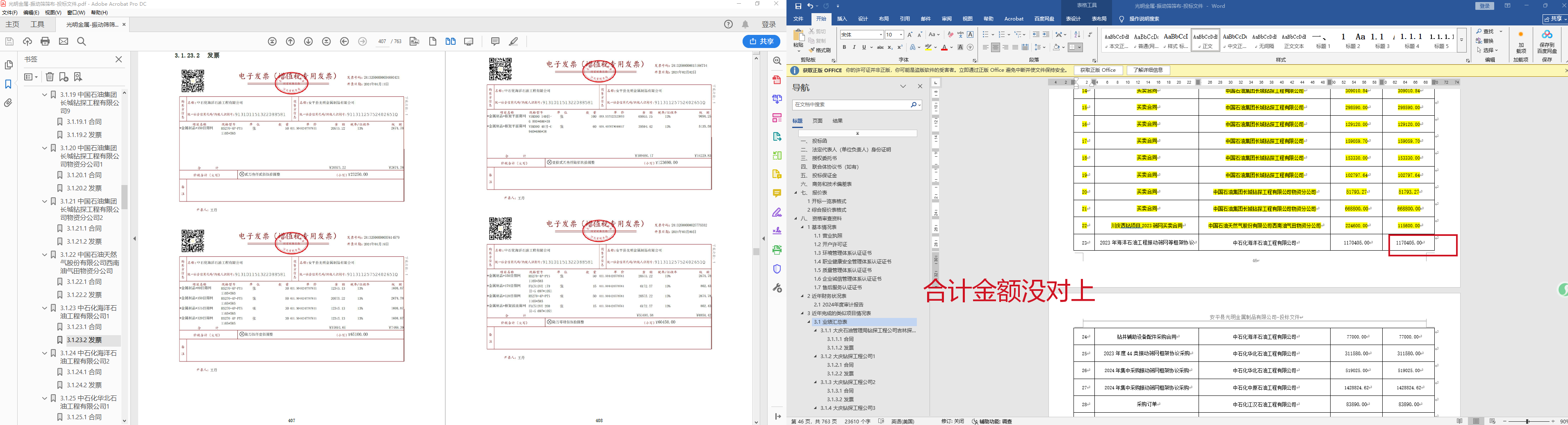Image resolution: width=1568 pixels, height=425 pixels.
Task: Apply italic formatting in Word
Action: tap(854, 47)
